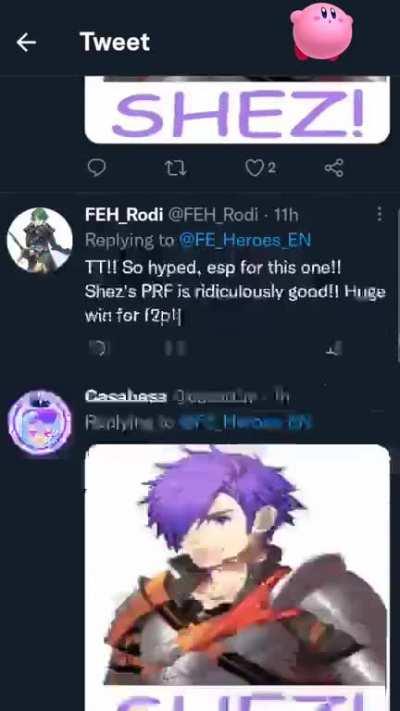Open @FE_Heroes_EN link in Casahesa's reply
The height and width of the screenshot is (711, 400).
tap(245, 423)
